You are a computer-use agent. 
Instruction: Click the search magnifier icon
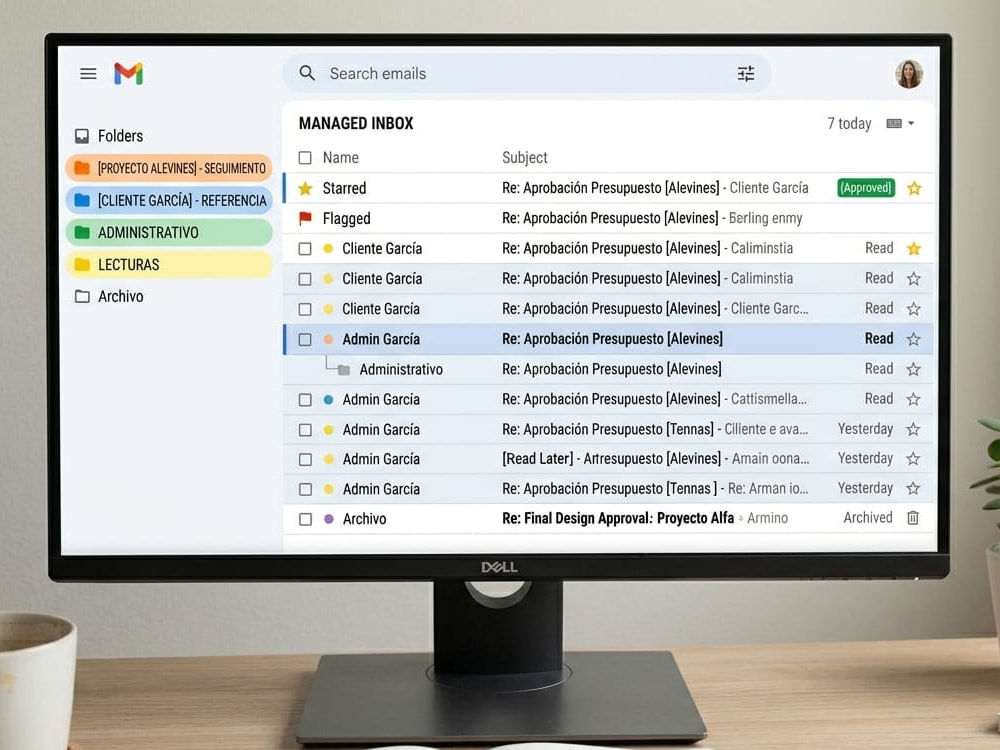click(307, 73)
